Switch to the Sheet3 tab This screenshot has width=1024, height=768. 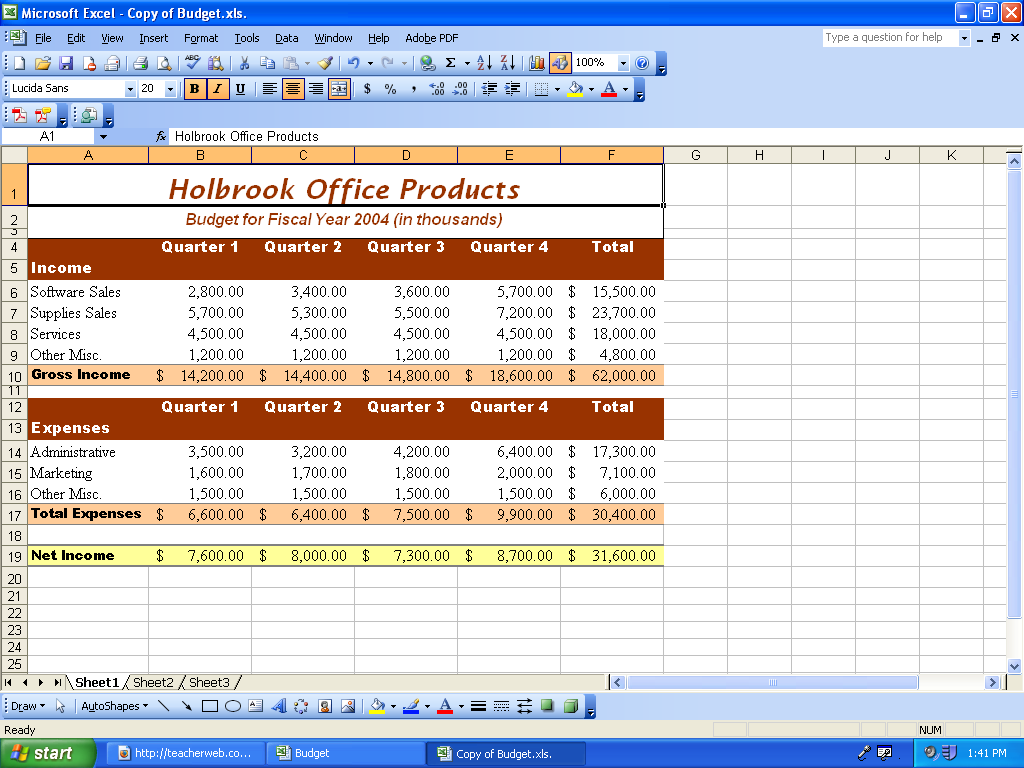pos(209,682)
